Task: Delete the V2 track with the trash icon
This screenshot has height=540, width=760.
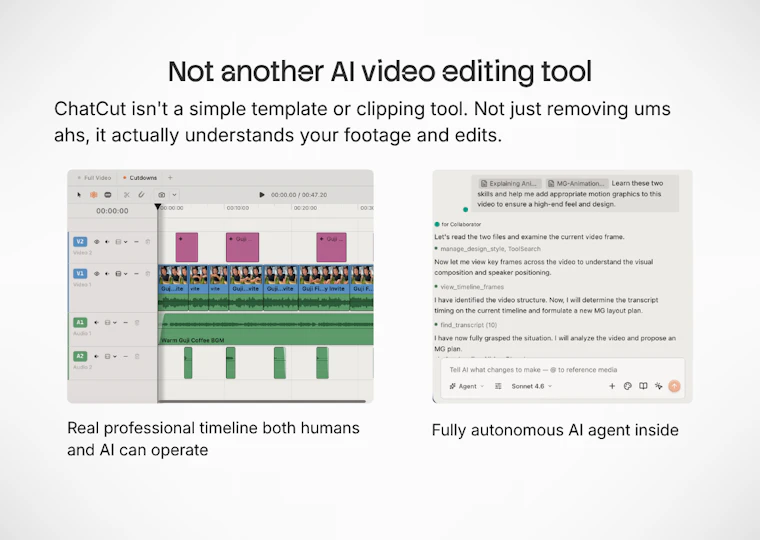Action: 148,241
